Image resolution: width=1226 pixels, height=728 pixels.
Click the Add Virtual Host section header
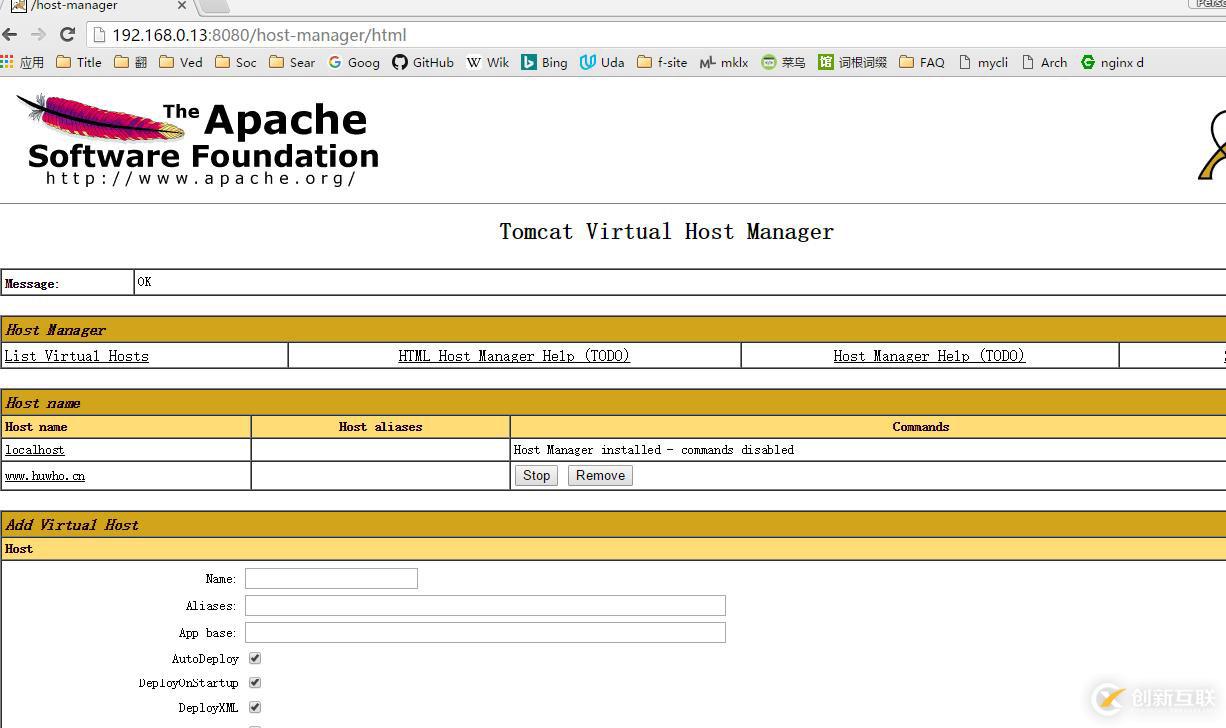[x=613, y=524]
